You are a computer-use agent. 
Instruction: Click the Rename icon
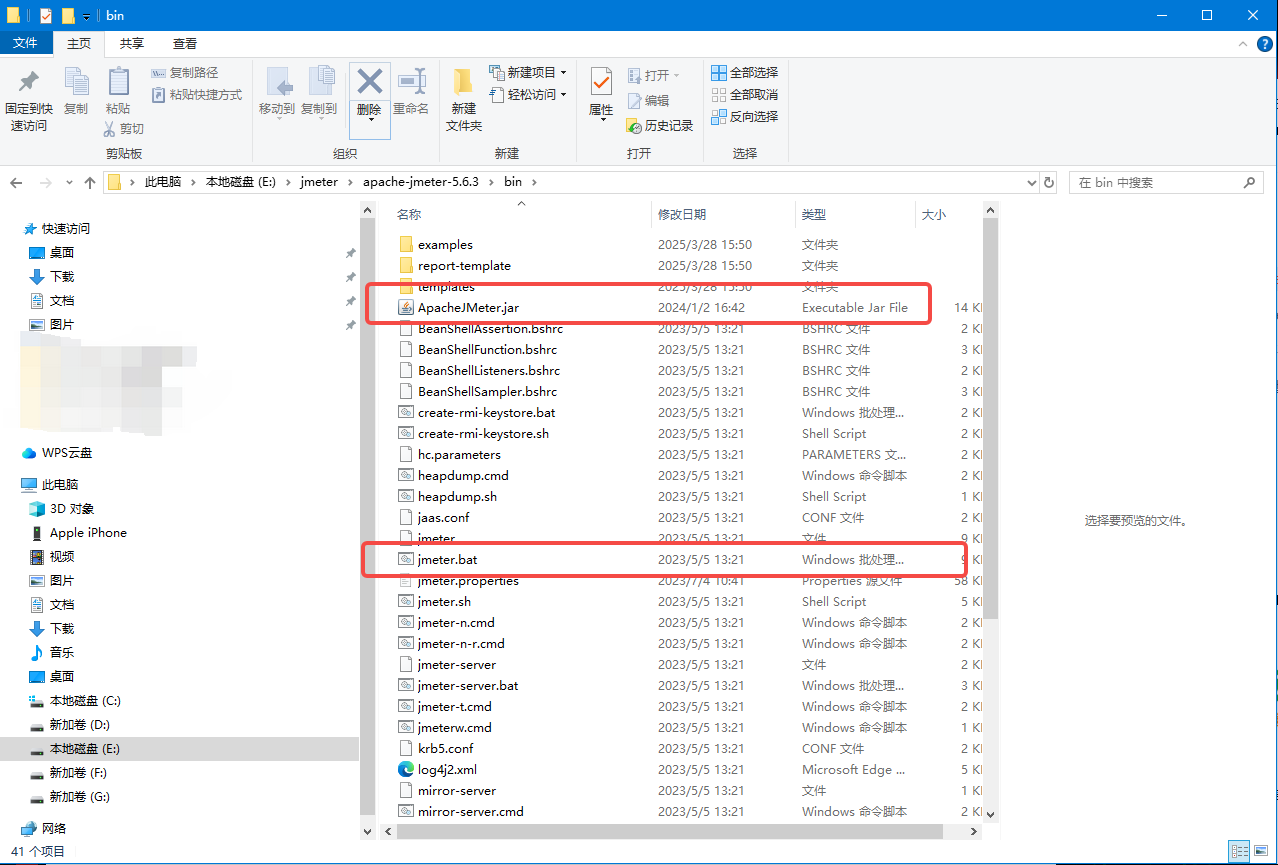pos(411,82)
